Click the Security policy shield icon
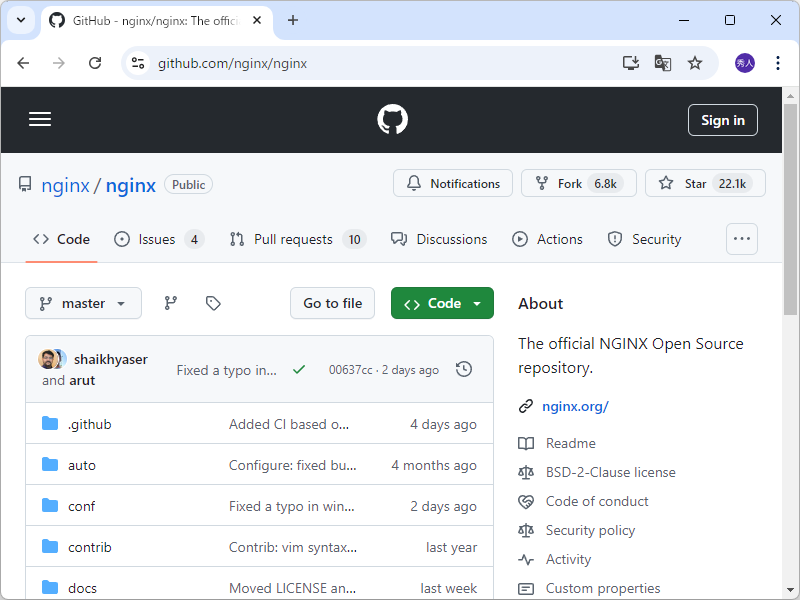Viewport: 800px width, 600px height. pos(526,530)
